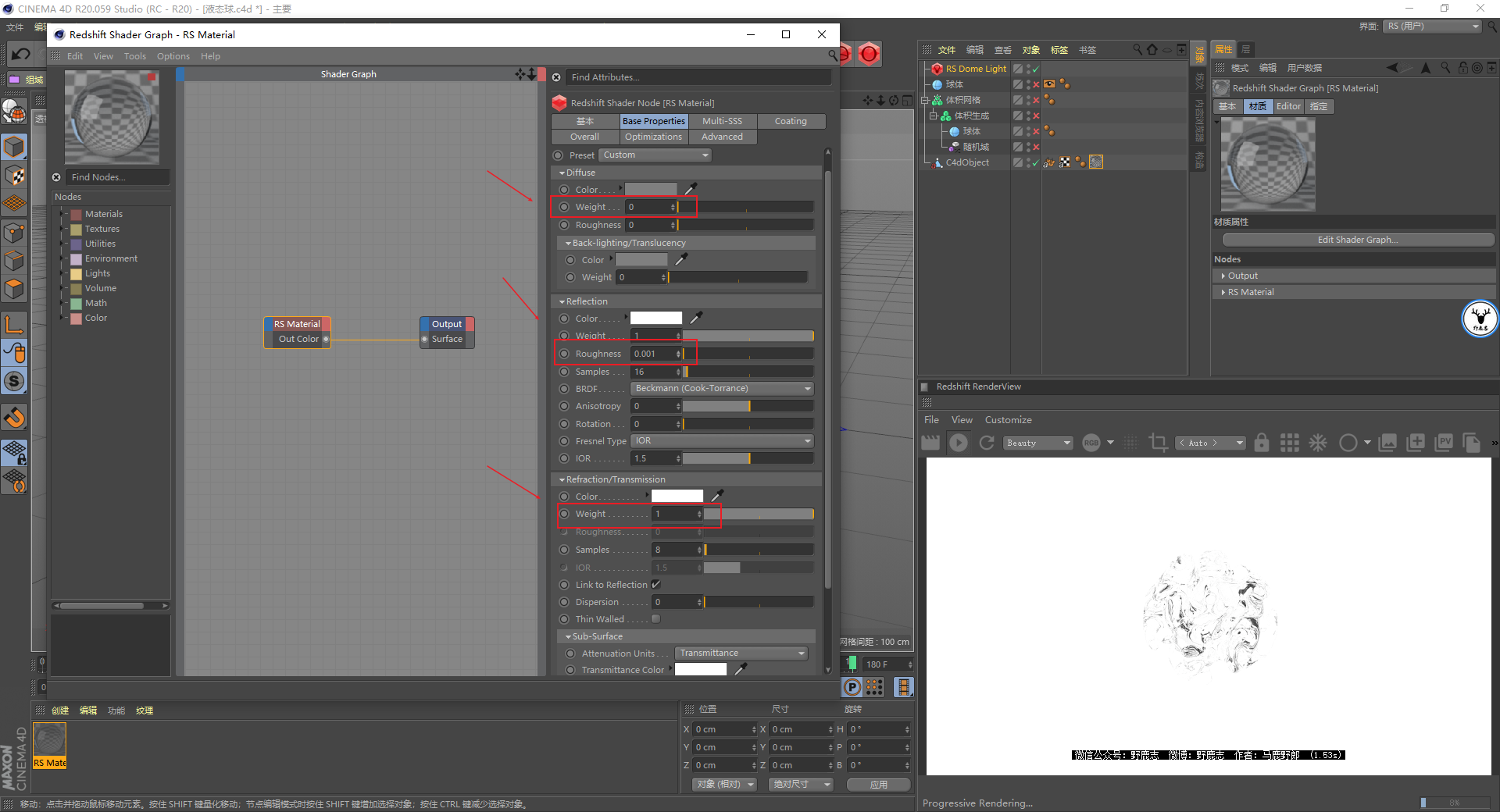Click the Edit Shader Graph button

coord(1358,240)
